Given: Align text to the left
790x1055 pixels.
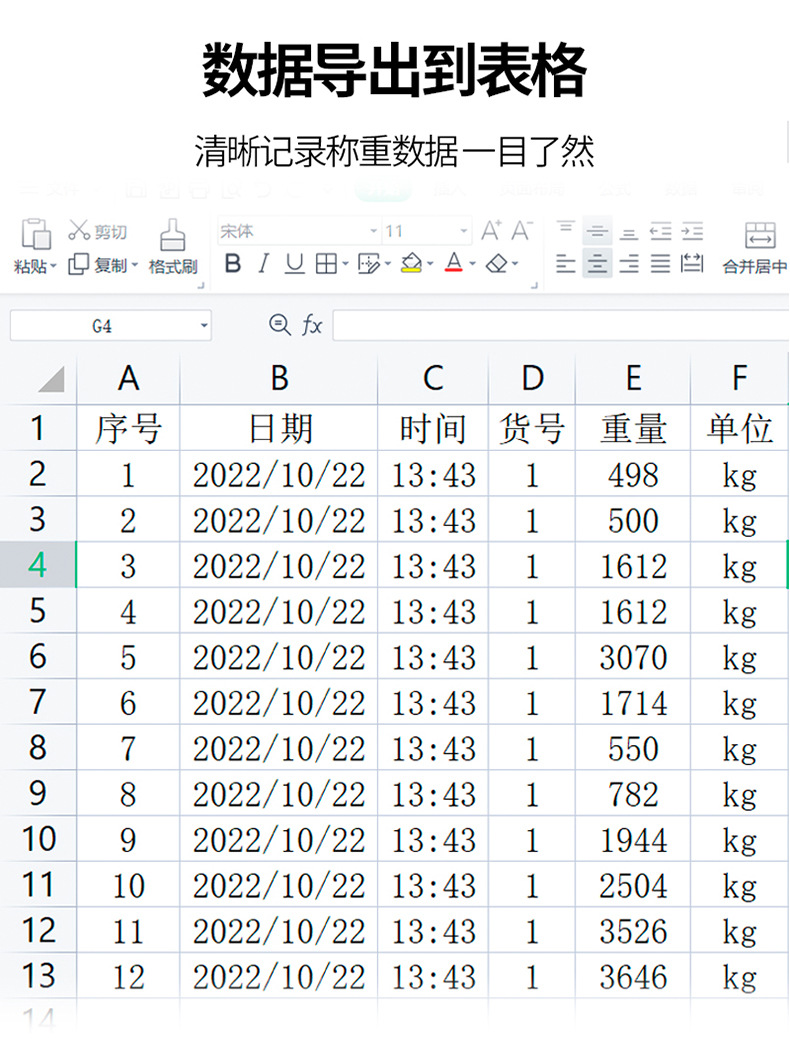Looking at the screenshot, I should click(566, 264).
